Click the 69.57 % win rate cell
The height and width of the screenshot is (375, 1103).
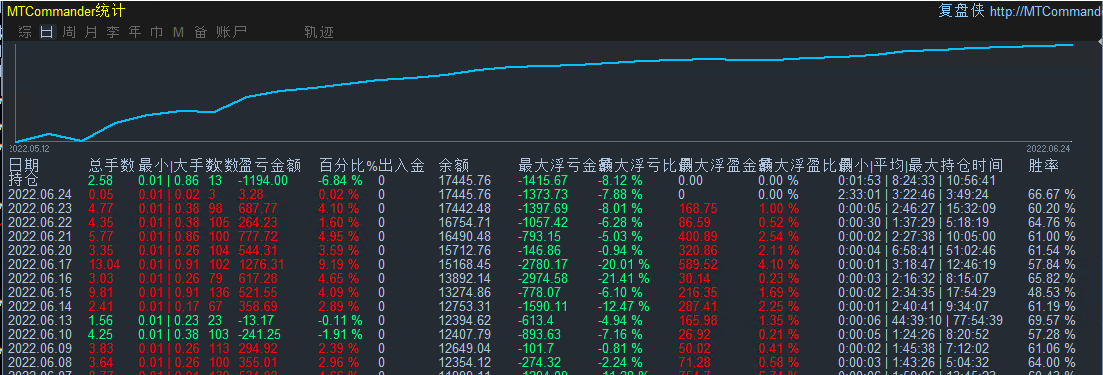(x=1052, y=320)
